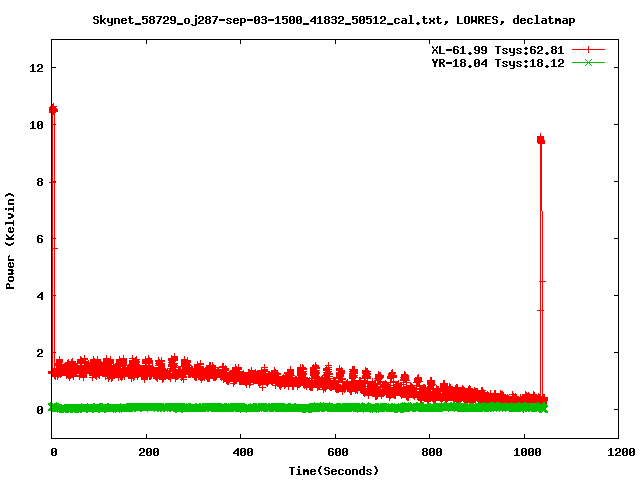The height and width of the screenshot is (480, 640).
Task: Click the 'Power (Kelvin)' y-axis label
Action: pos(10,241)
